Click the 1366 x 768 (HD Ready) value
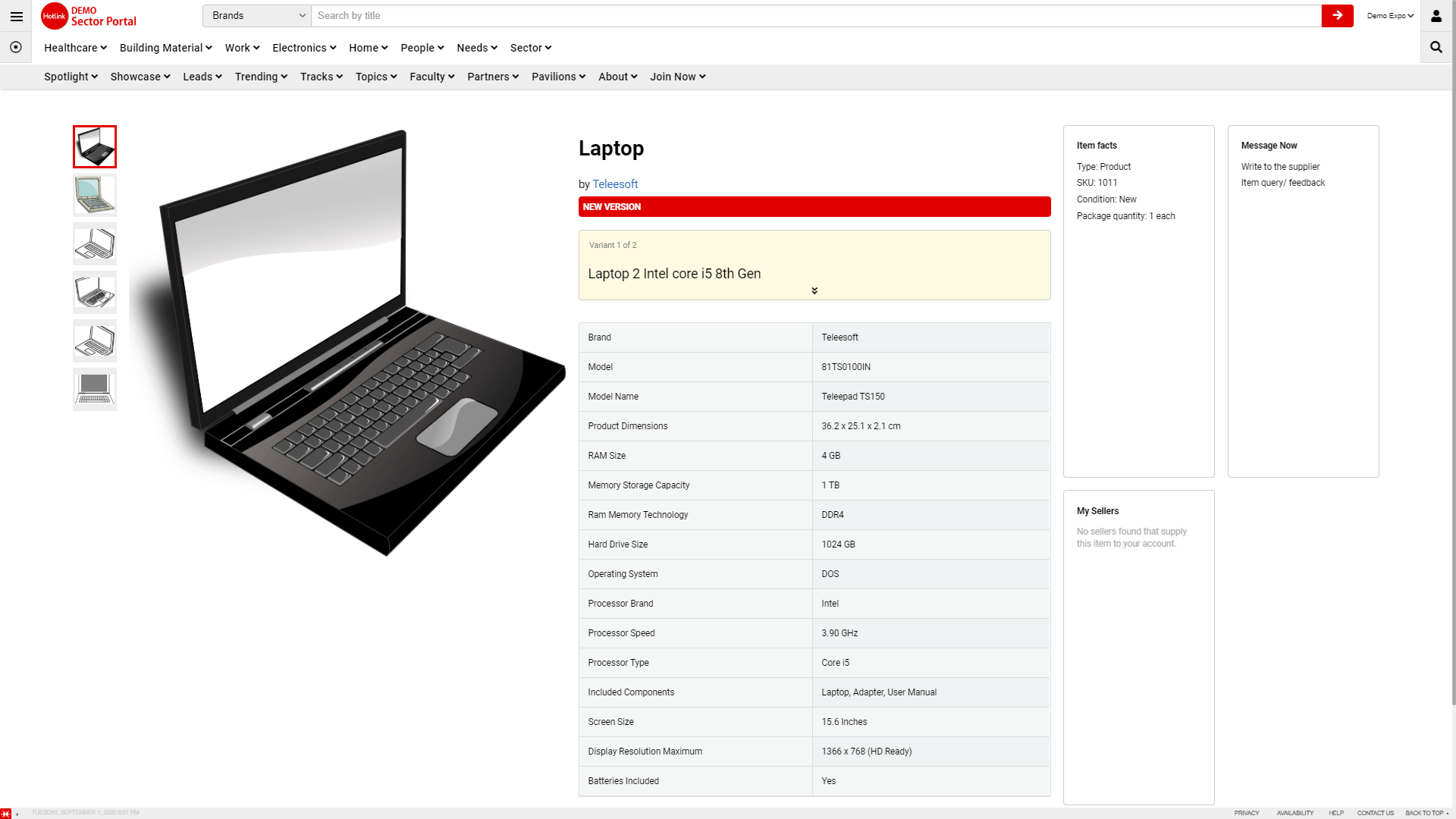The image size is (1456, 819). pos(866,752)
